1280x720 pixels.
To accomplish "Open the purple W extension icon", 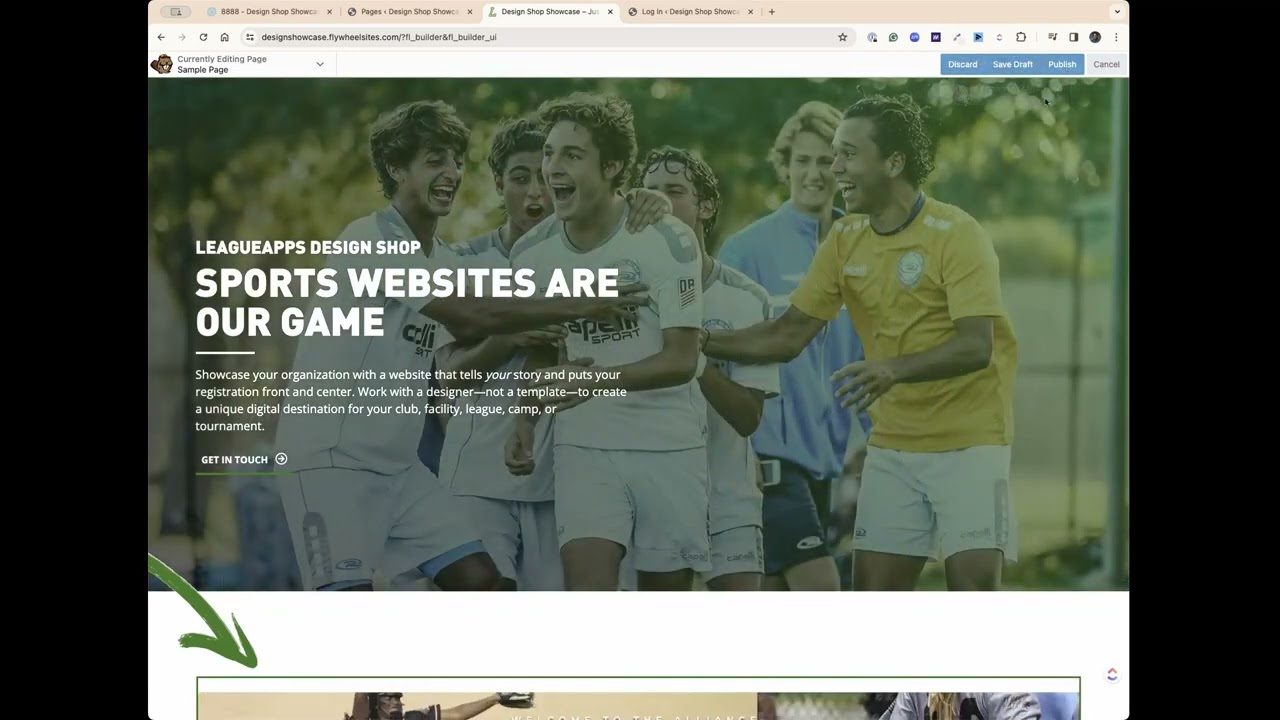I will pos(936,37).
